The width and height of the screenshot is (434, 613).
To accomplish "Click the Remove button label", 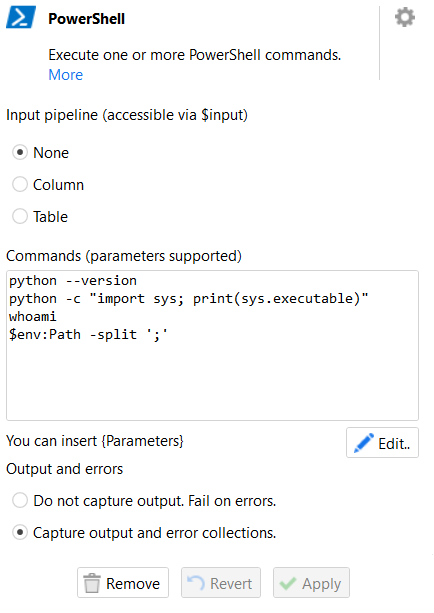I will point(133,584).
